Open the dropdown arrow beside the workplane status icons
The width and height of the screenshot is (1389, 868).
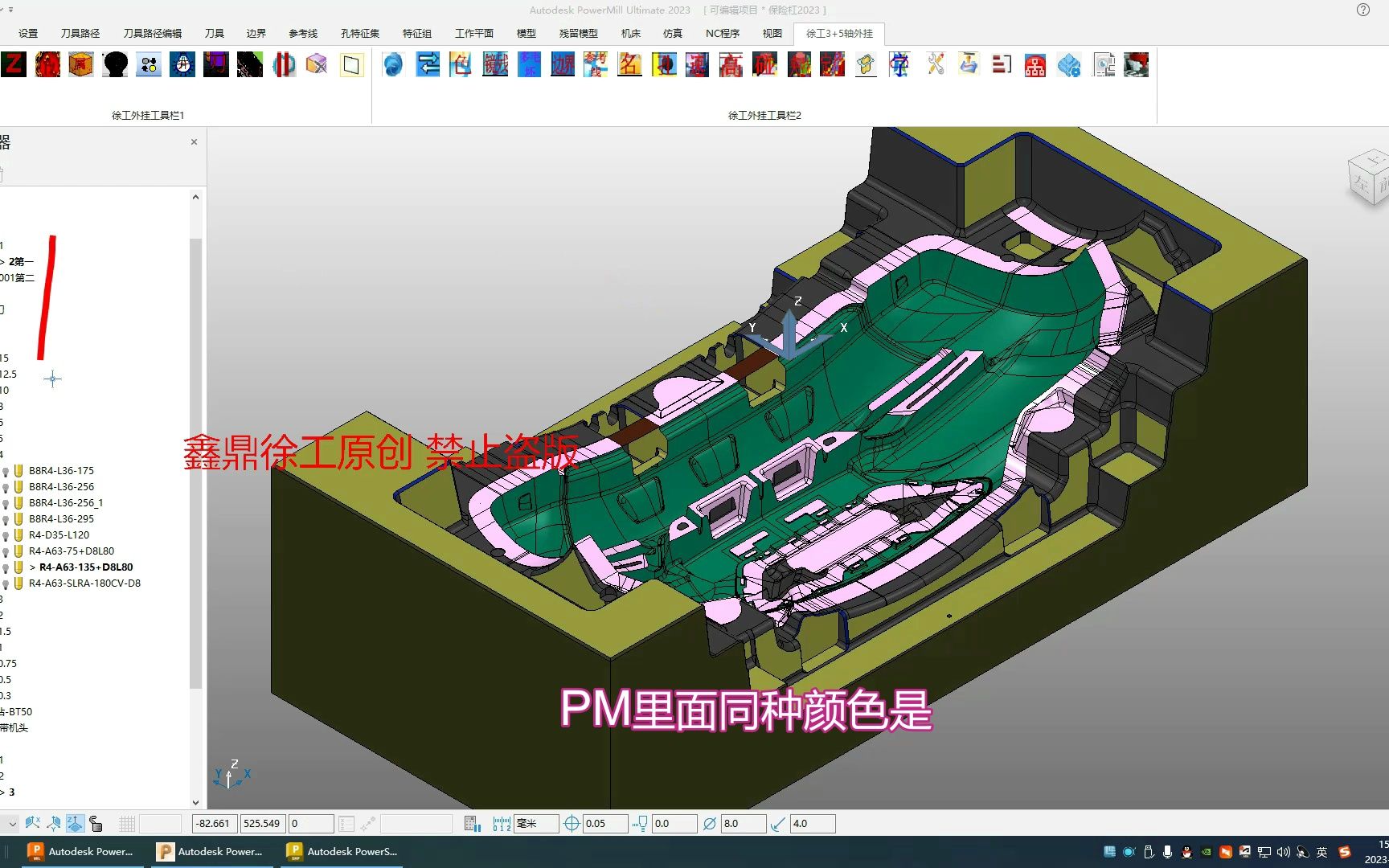point(11,824)
